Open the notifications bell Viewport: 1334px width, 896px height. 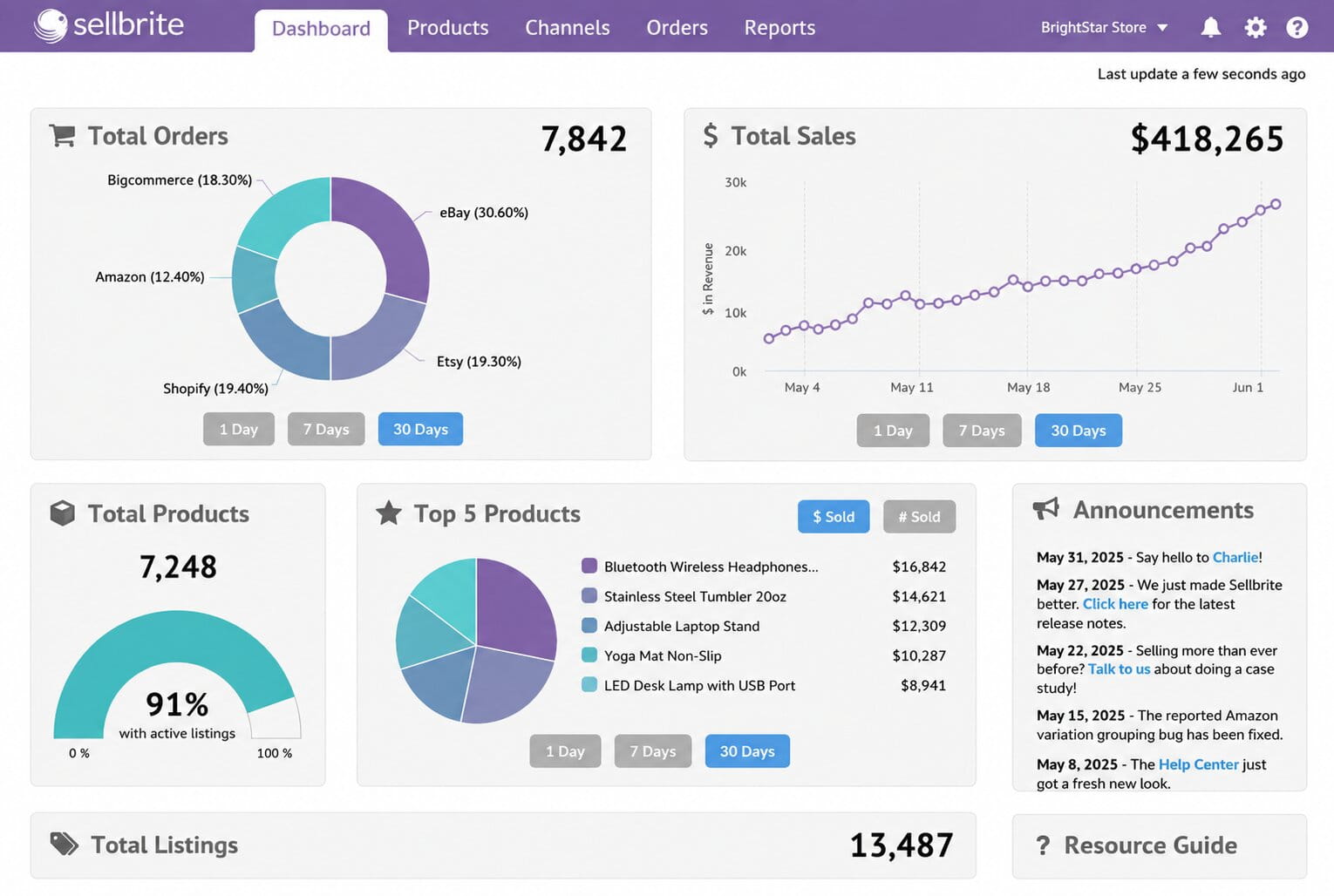point(1210,28)
